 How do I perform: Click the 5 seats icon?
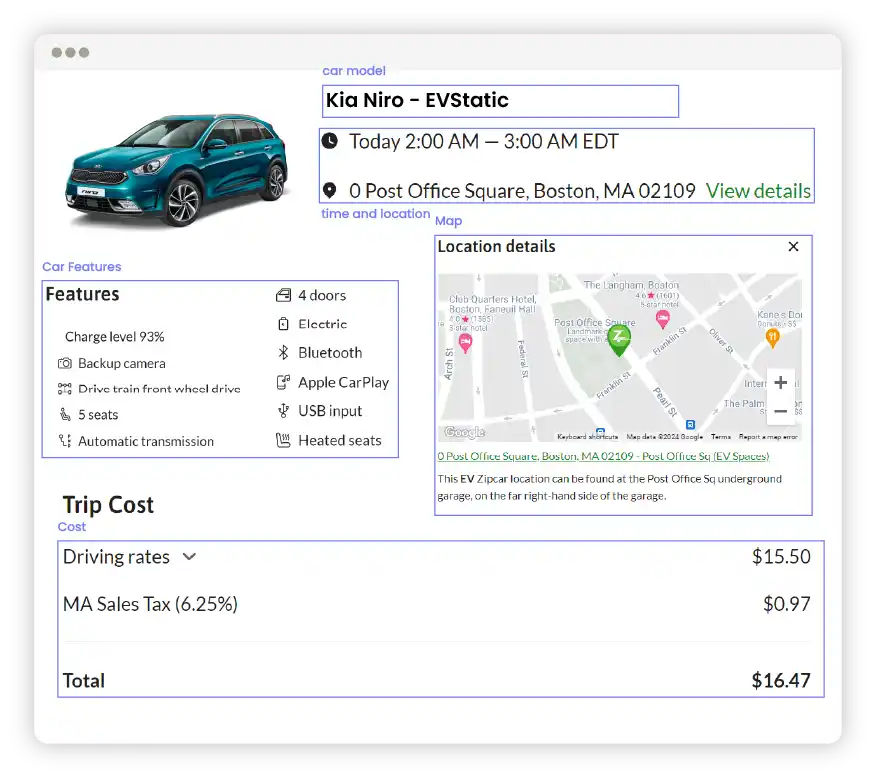(65, 415)
